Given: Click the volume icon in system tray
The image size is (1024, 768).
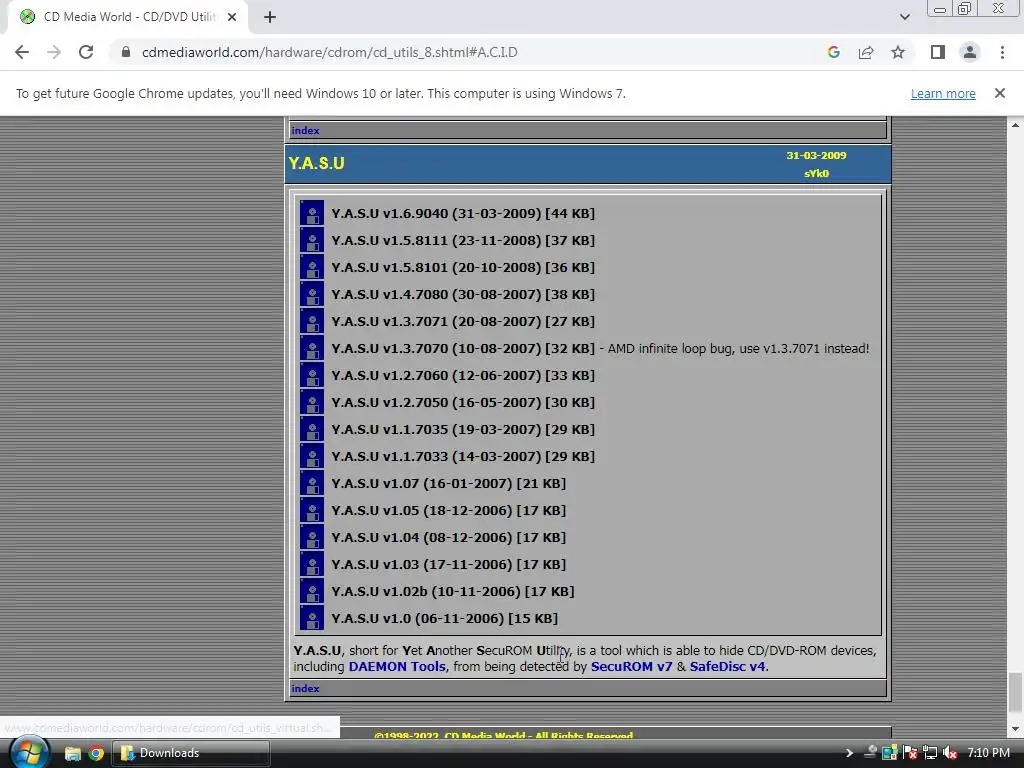Looking at the screenshot, I should (950, 753).
